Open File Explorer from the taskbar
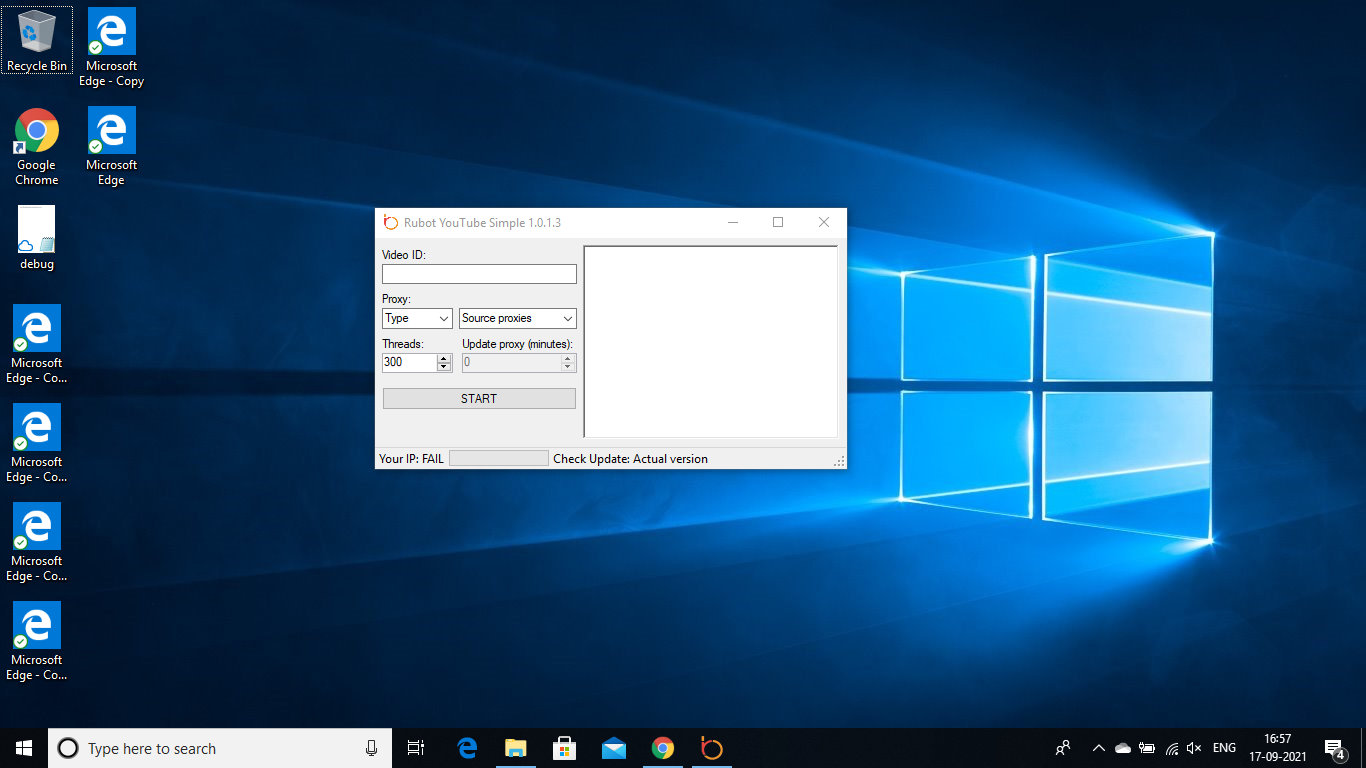1366x768 pixels. click(x=516, y=748)
